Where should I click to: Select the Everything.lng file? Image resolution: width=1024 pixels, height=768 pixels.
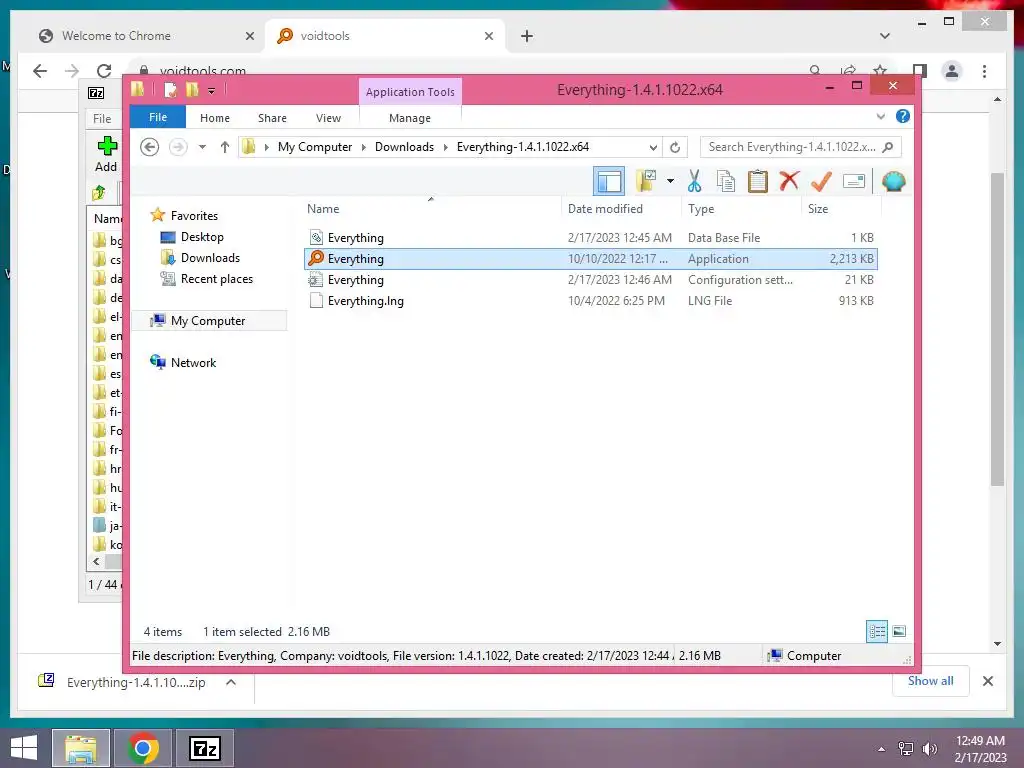[591, 300]
